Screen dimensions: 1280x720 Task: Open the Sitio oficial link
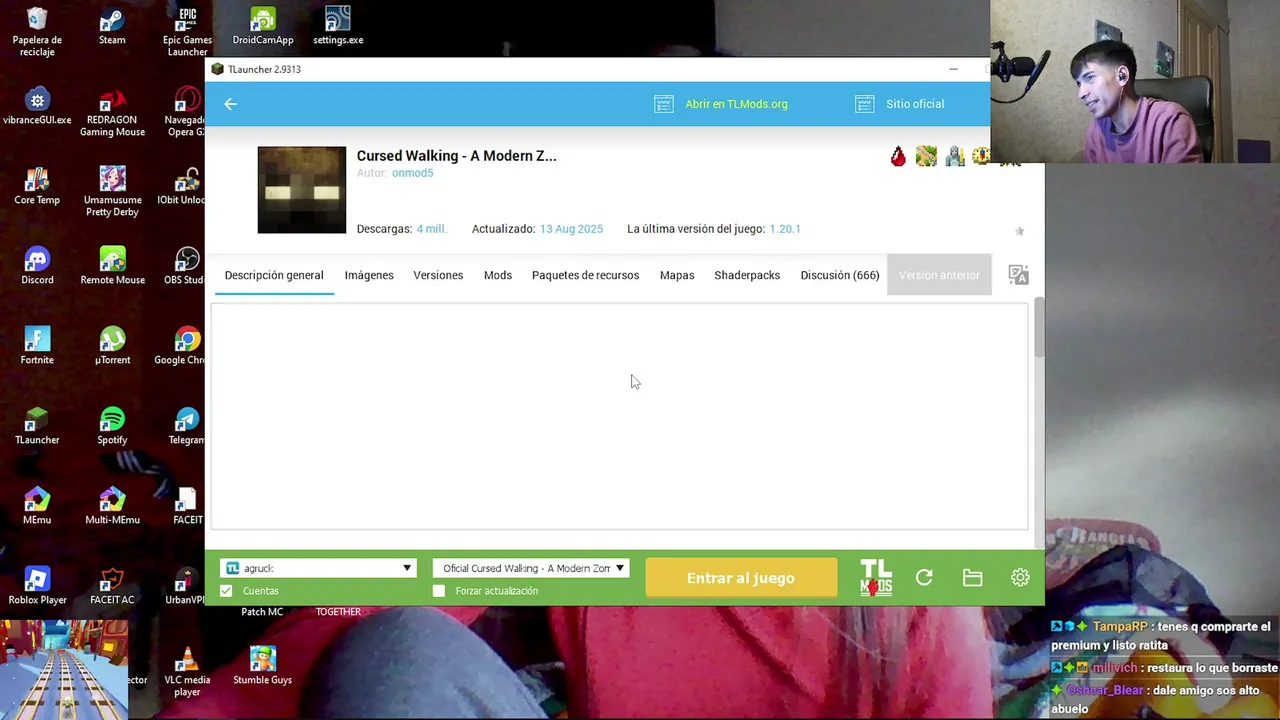point(900,104)
